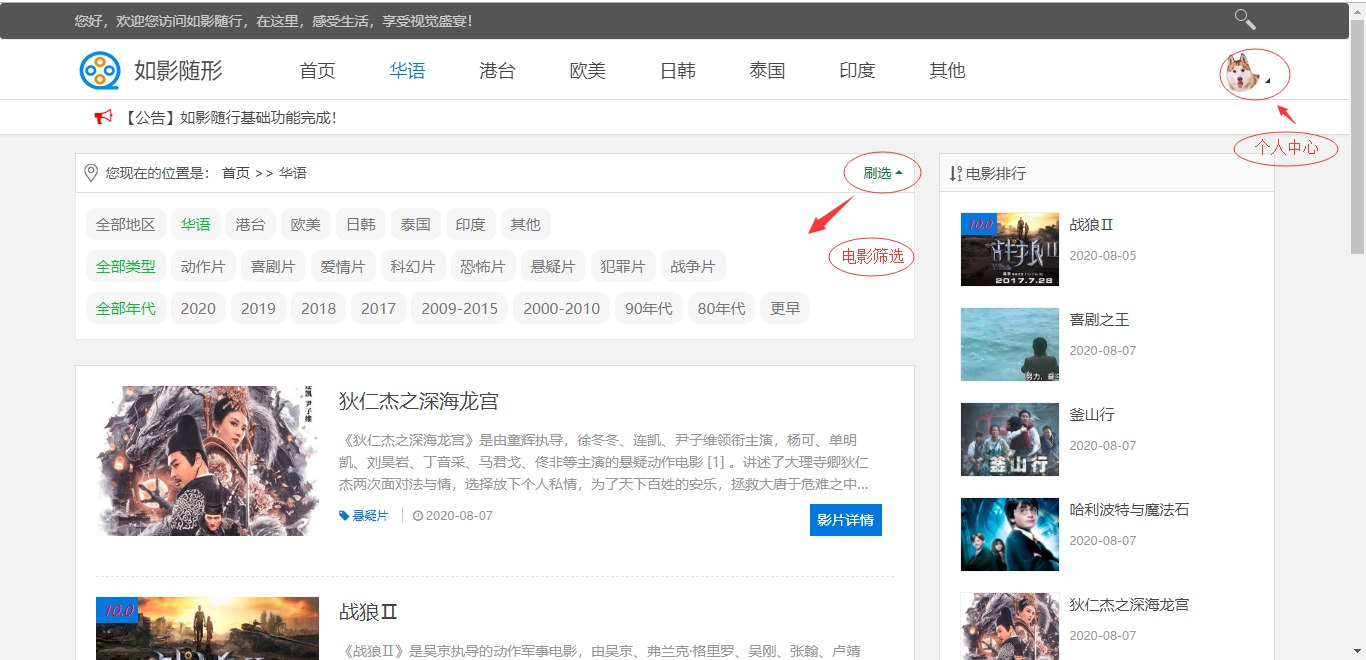The height and width of the screenshot is (660, 1366).
Task: Click 华语 link in the breadcrumb
Action: coord(293,173)
